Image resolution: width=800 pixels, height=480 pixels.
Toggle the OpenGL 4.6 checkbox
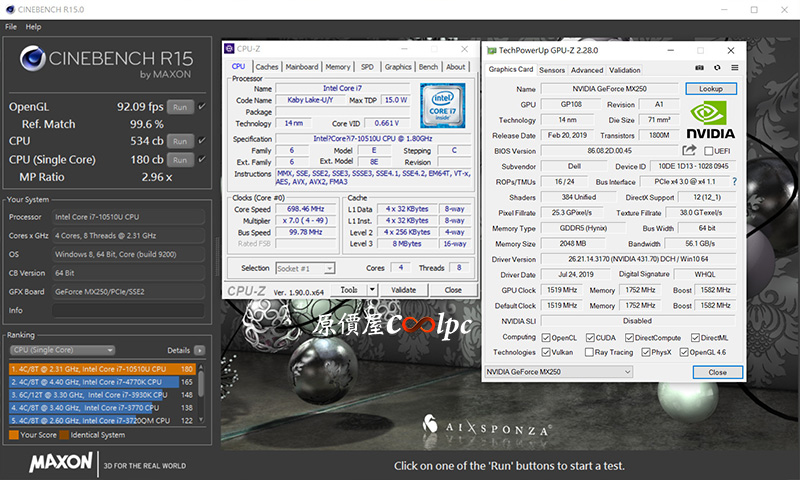click(x=684, y=352)
